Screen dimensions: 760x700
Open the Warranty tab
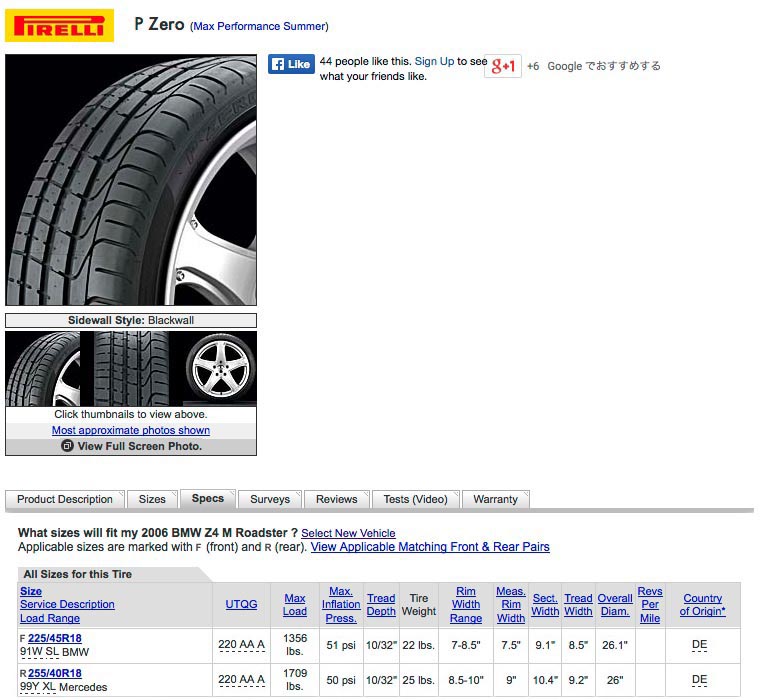(495, 499)
